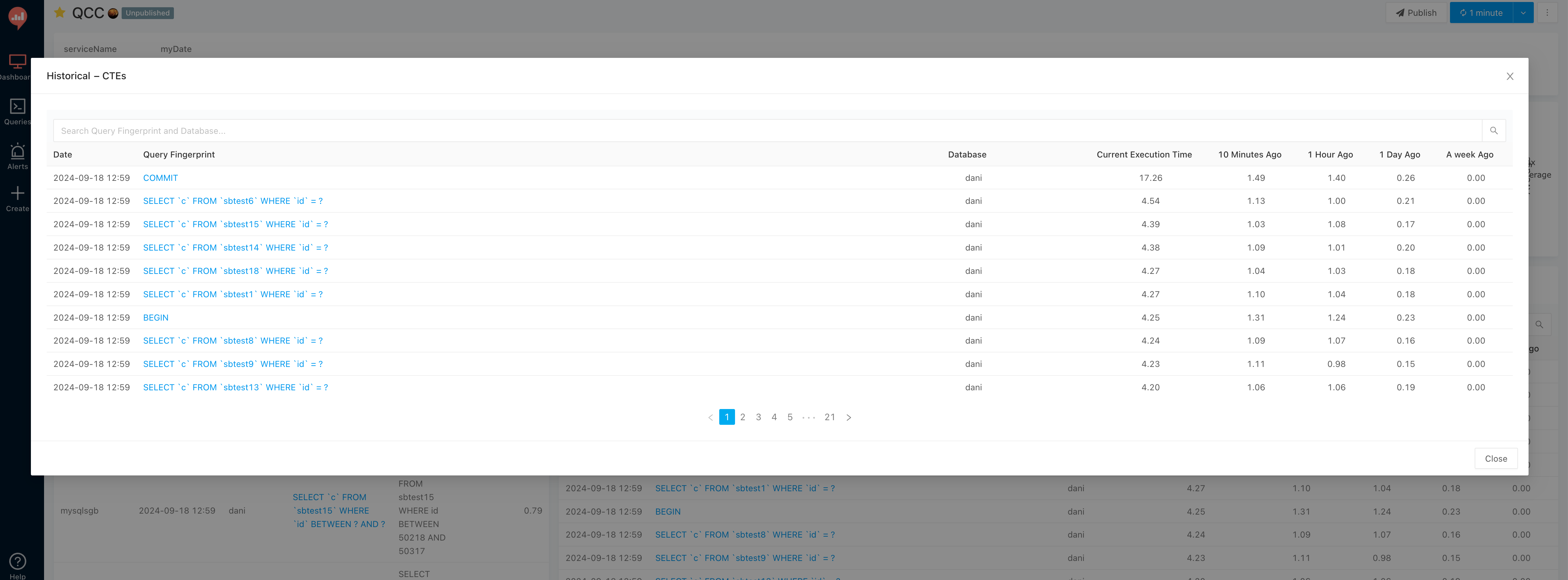Sort by the Query Fingerprint column header

179,155
